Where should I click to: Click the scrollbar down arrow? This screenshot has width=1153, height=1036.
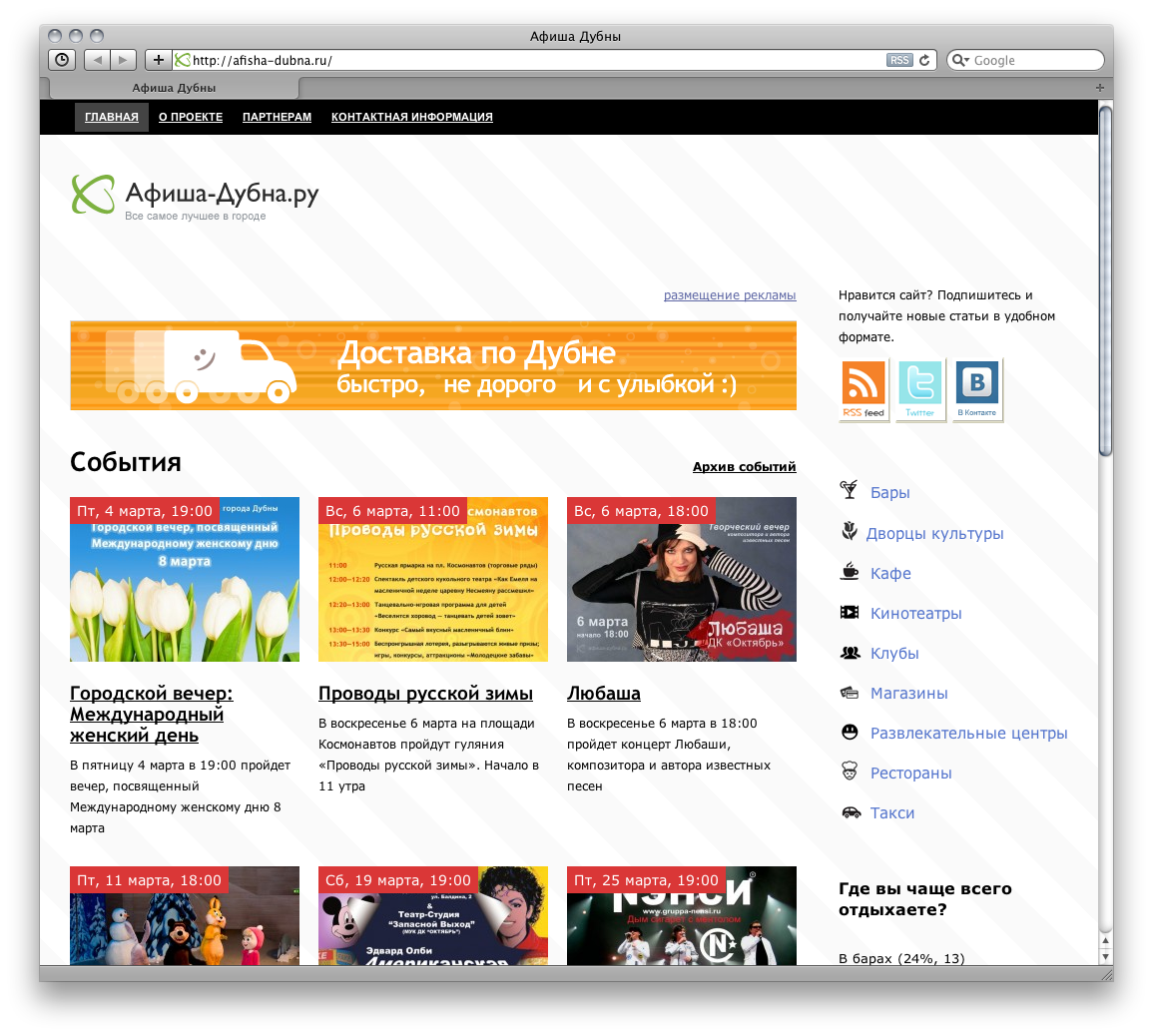coord(1105,956)
